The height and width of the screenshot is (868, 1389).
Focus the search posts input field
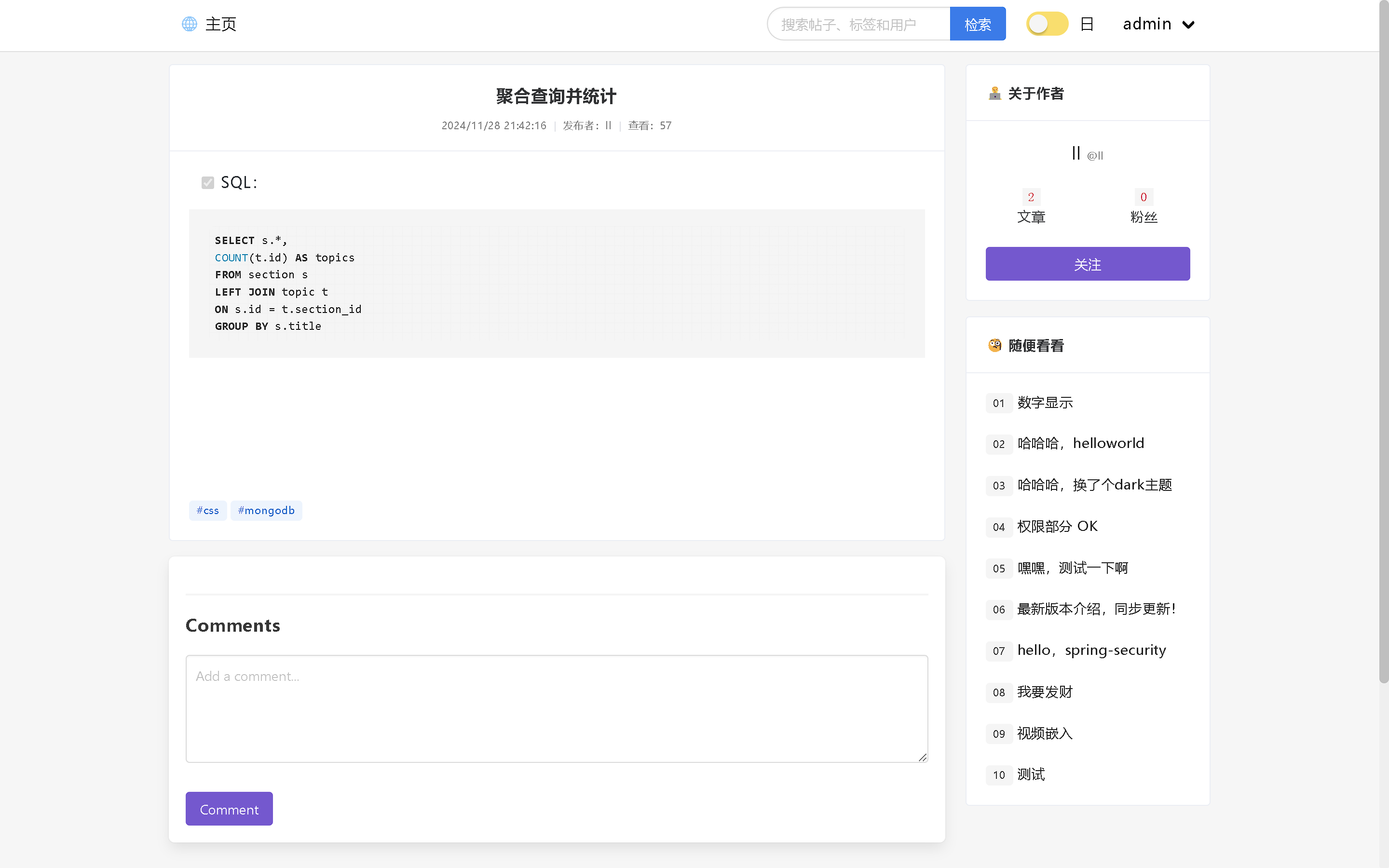pos(858,24)
